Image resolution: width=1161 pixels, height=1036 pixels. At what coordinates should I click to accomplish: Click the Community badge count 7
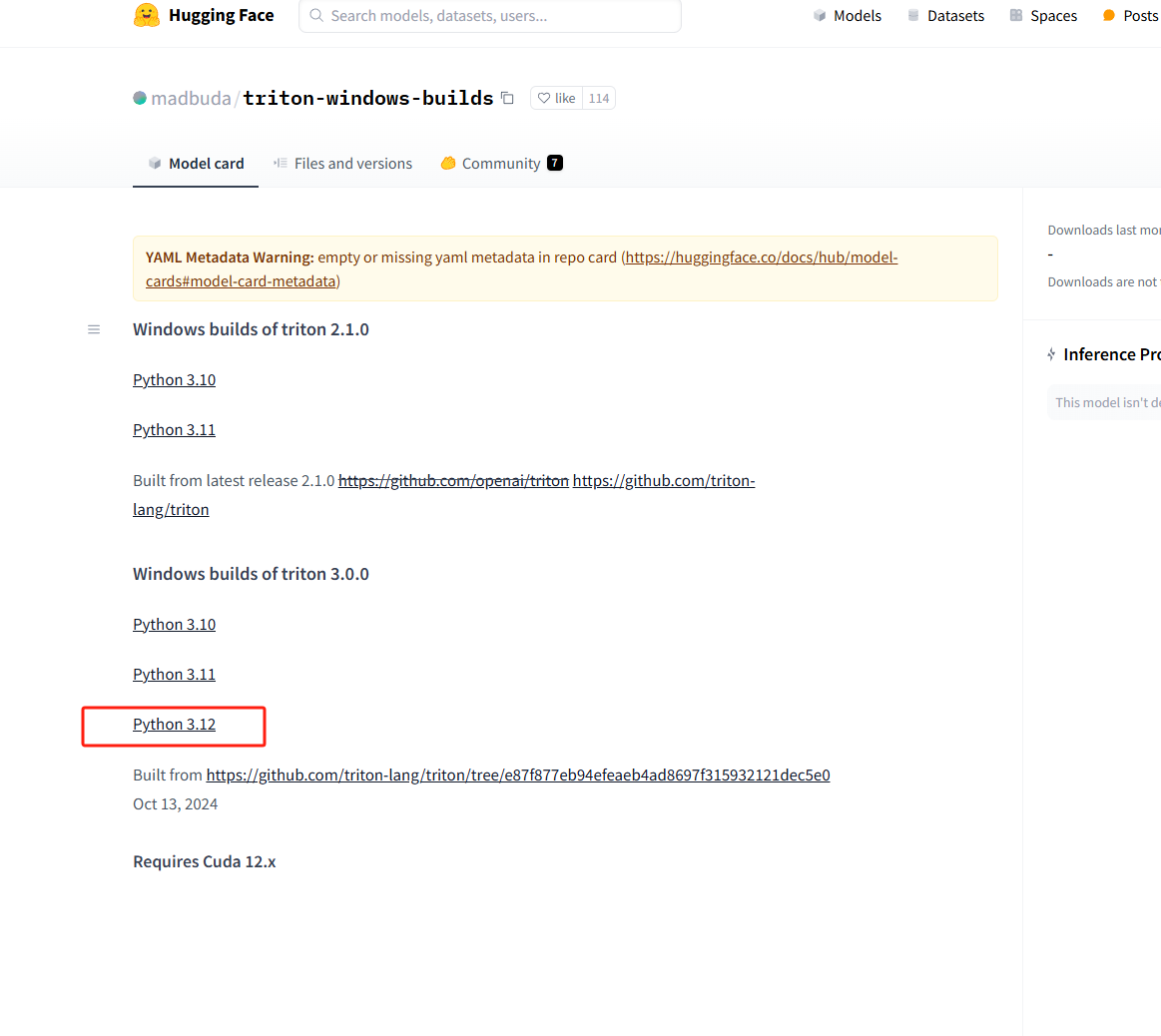tap(555, 163)
